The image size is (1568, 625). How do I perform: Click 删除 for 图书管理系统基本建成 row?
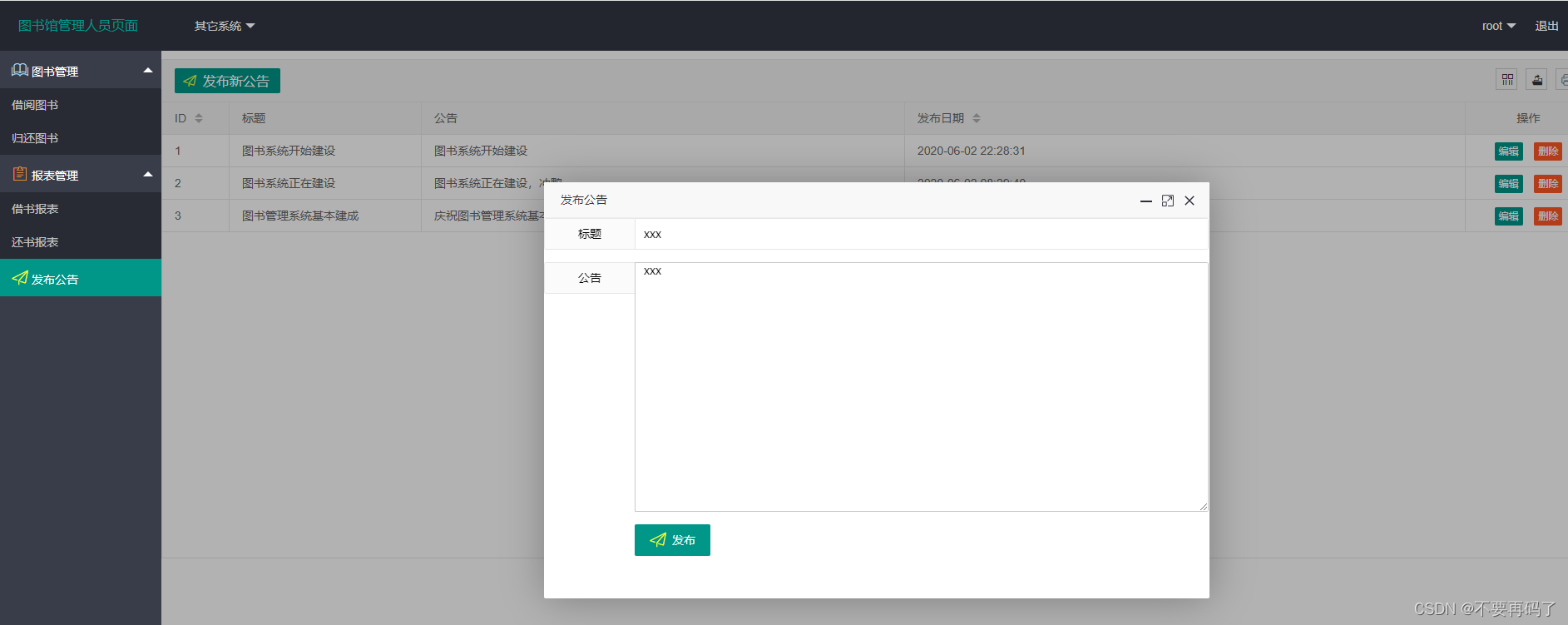click(1548, 216)
